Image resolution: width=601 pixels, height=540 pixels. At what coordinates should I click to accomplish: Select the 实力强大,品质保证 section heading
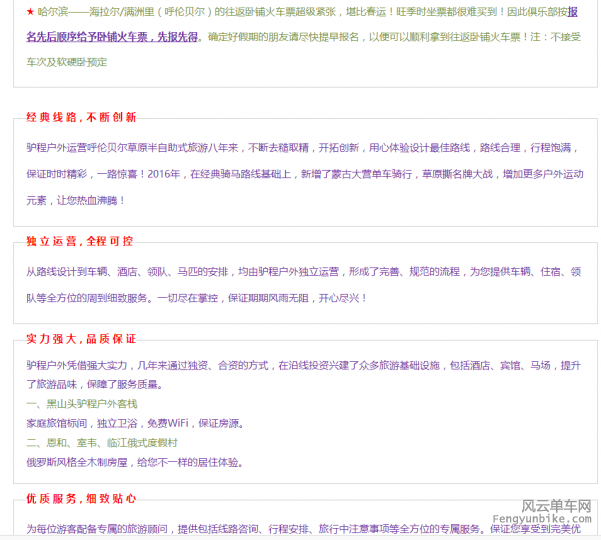click(82, 339)
